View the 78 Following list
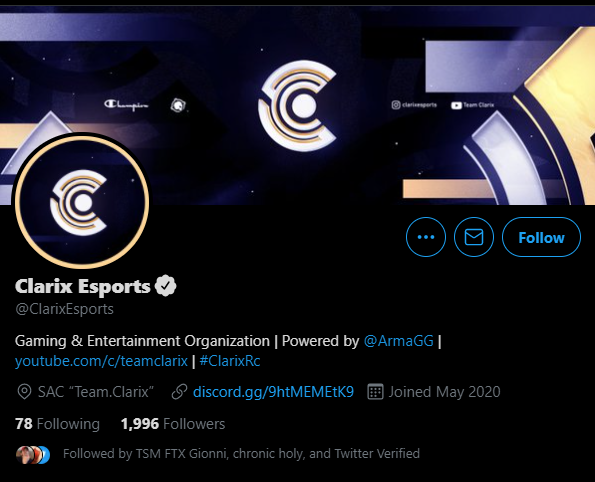This screenshot has height=482, width=595. (x=57, y=424)
